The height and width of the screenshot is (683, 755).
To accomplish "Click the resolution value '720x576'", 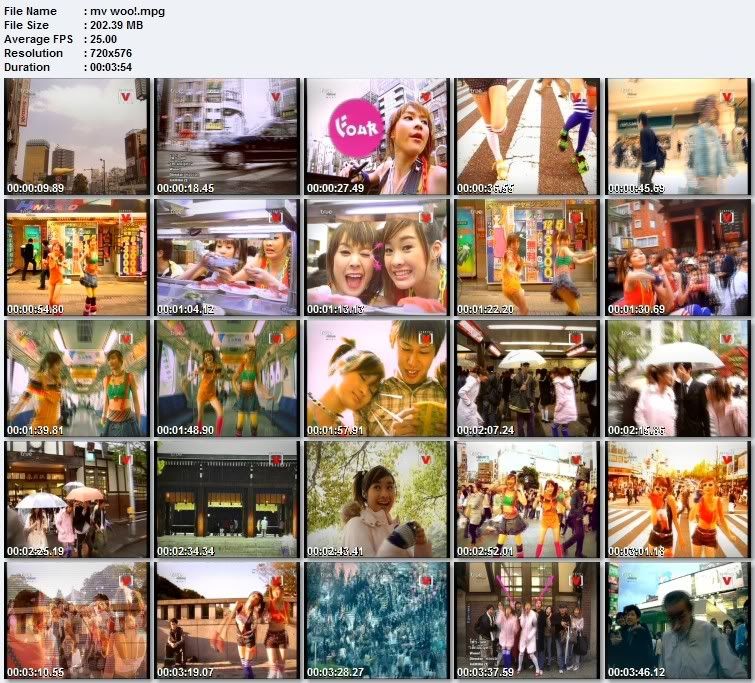I will pyautogui.click(x=111, y=53).
